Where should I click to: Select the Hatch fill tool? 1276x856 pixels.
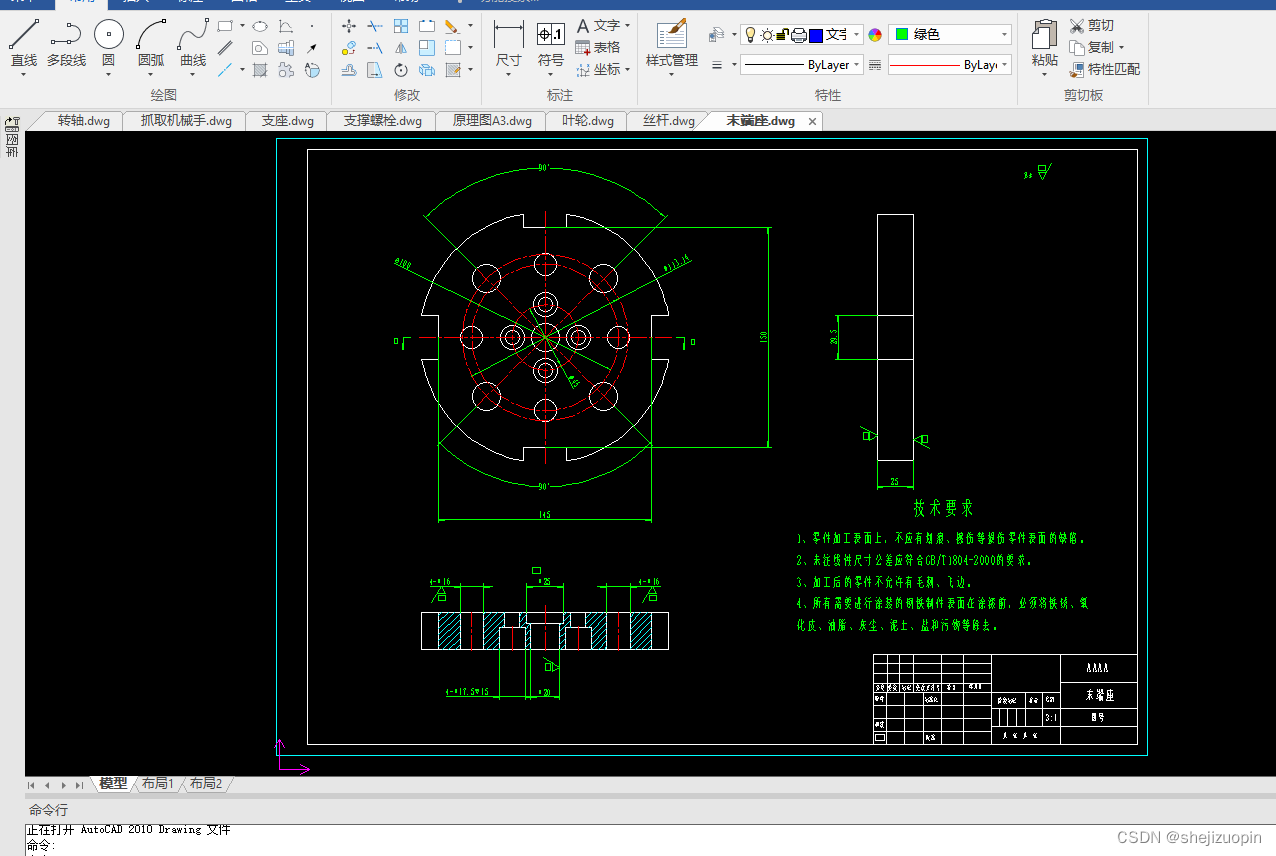click(260, 70)
